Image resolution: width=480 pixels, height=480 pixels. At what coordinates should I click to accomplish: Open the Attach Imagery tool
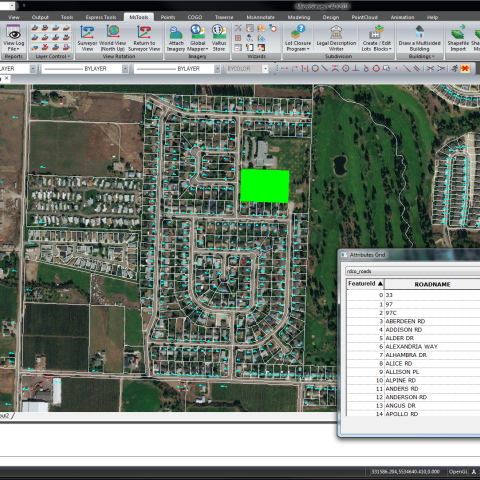(176, 38)
